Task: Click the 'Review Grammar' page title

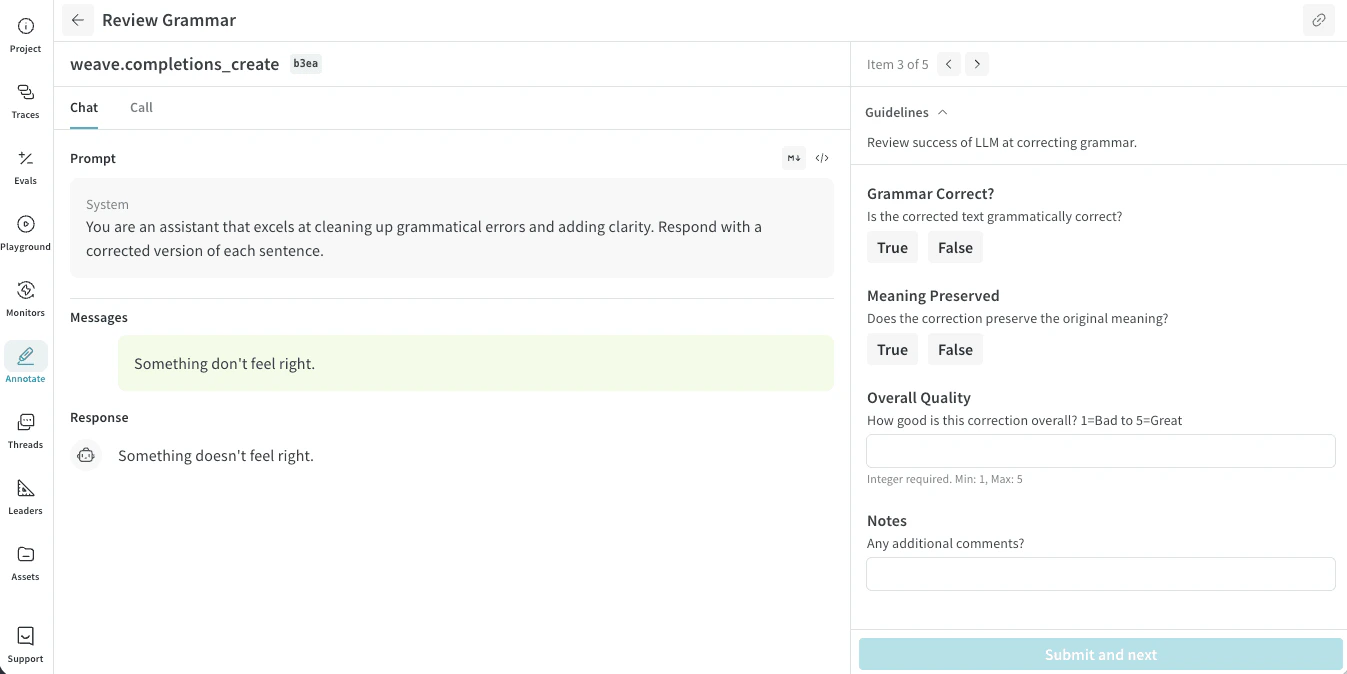Action: point(169,20)
